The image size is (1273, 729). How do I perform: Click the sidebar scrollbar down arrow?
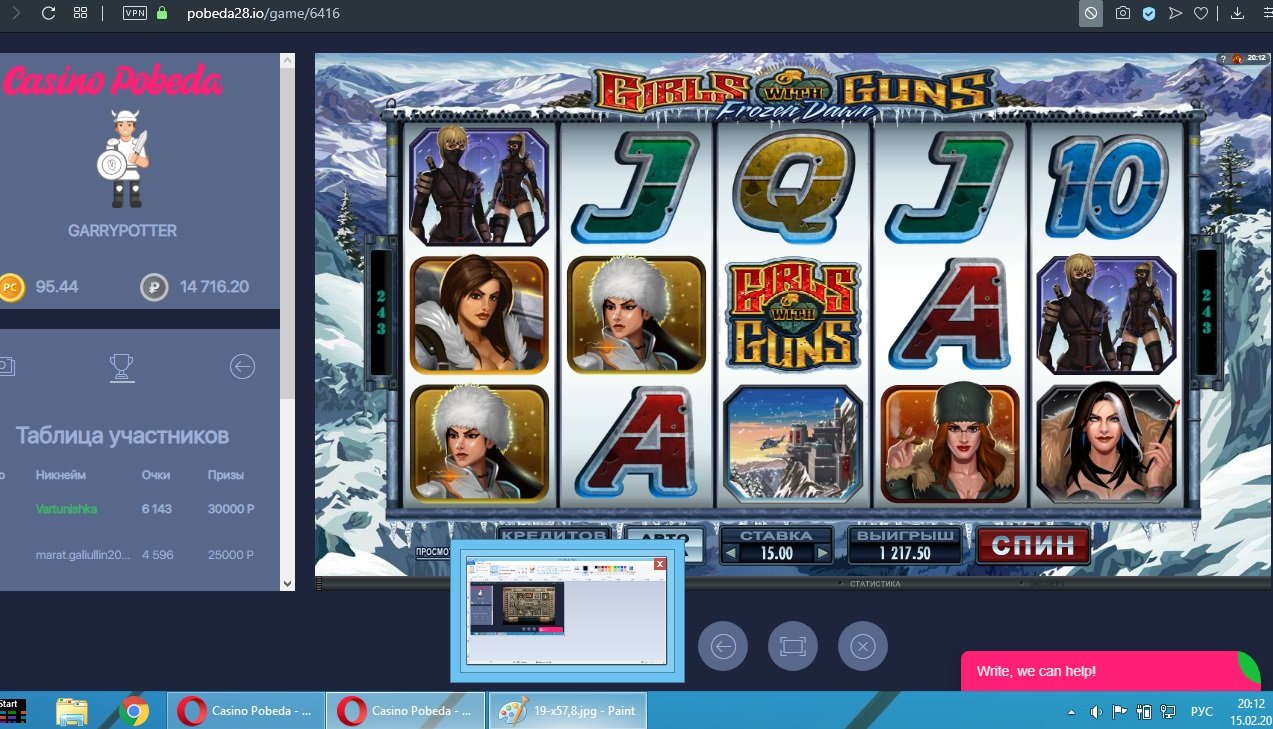[x=287, y=583]
